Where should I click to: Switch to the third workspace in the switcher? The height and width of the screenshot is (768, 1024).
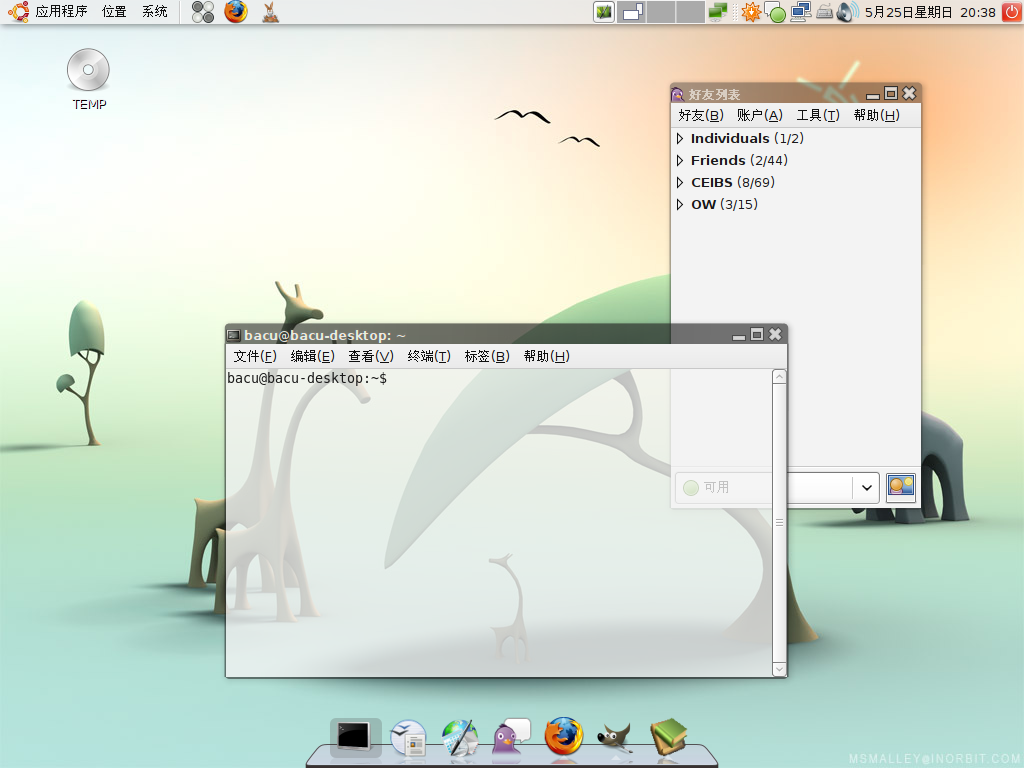coord(690,12)
